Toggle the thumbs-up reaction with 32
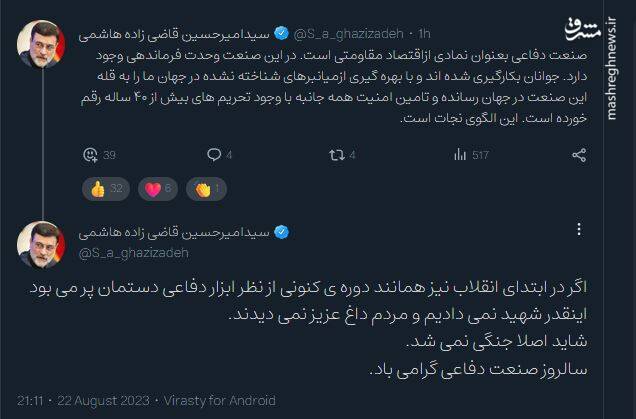This screenshot has height=419, width=636. 107,188
